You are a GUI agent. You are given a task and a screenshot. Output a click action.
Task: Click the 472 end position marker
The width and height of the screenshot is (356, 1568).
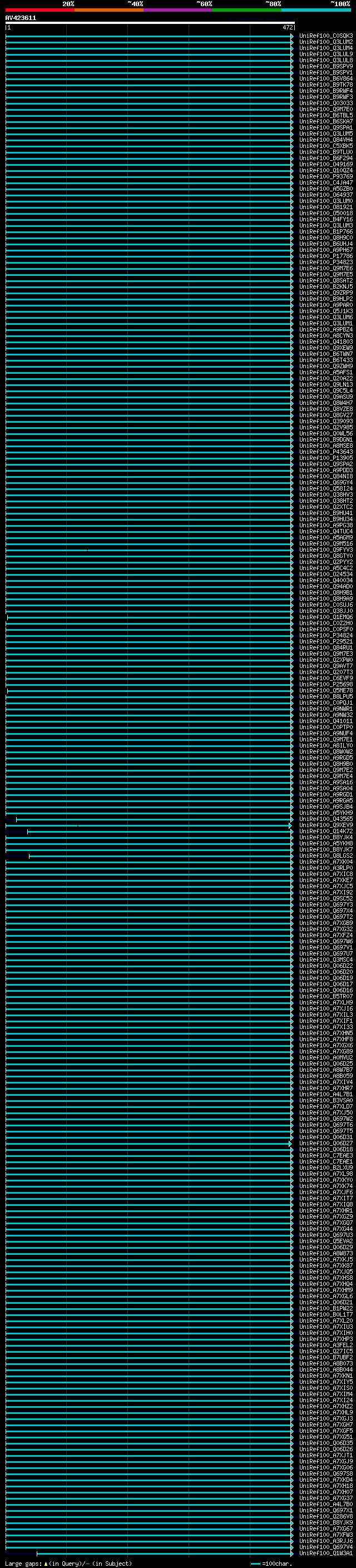click(x=288, y=27)
